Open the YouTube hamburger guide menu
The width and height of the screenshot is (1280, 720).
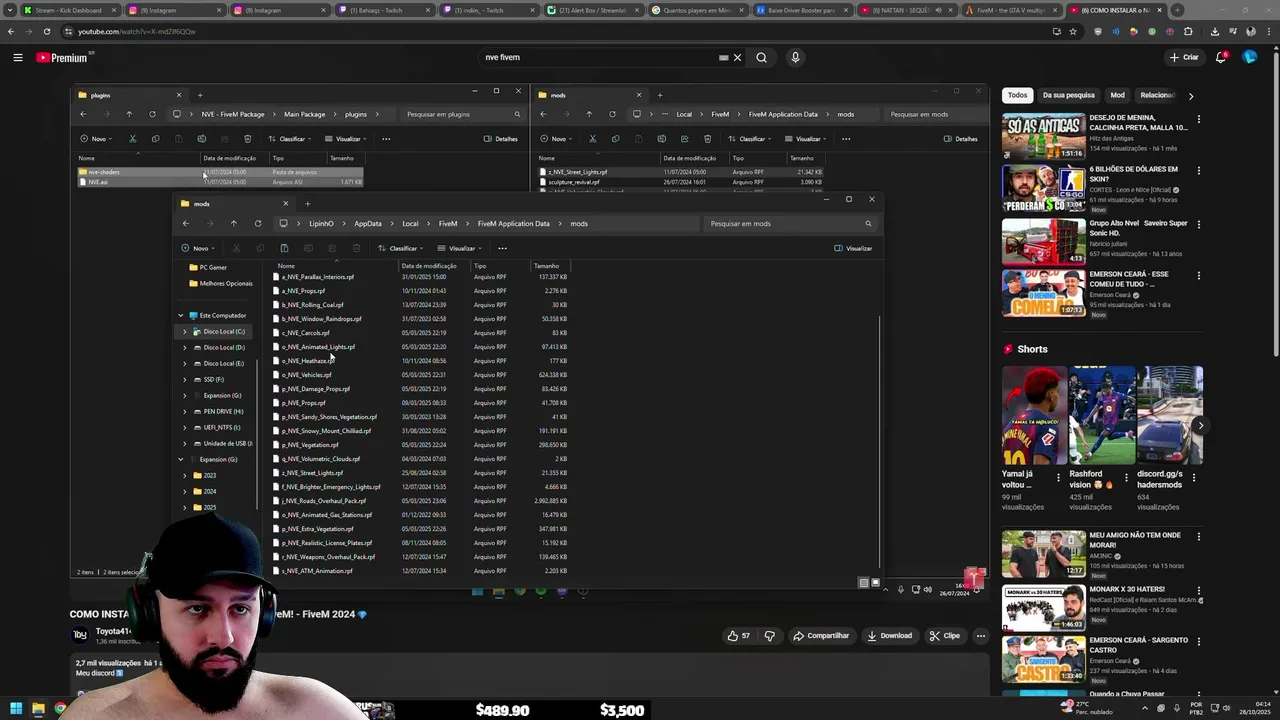17,57
